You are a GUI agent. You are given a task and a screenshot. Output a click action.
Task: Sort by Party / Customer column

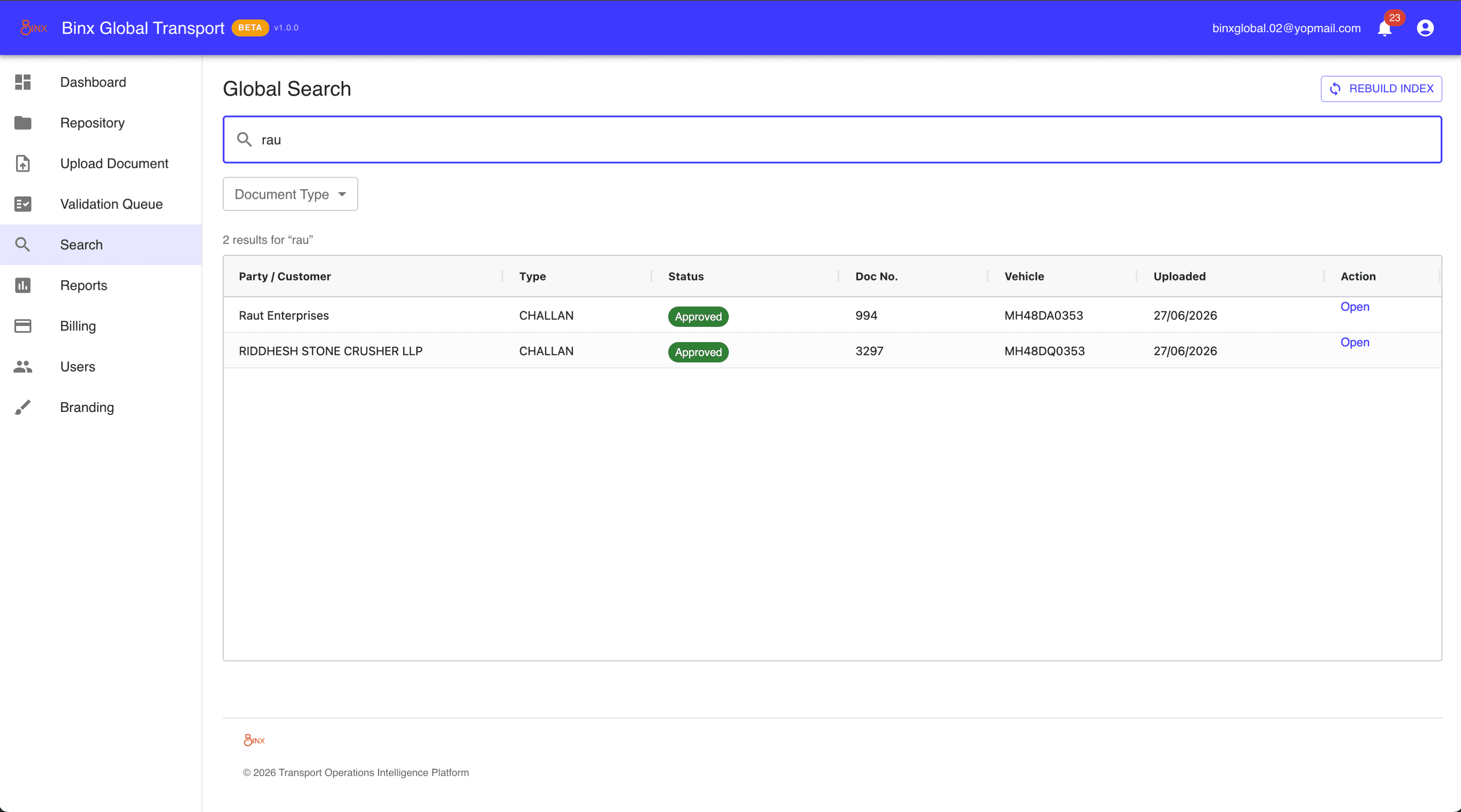[285, 276]
